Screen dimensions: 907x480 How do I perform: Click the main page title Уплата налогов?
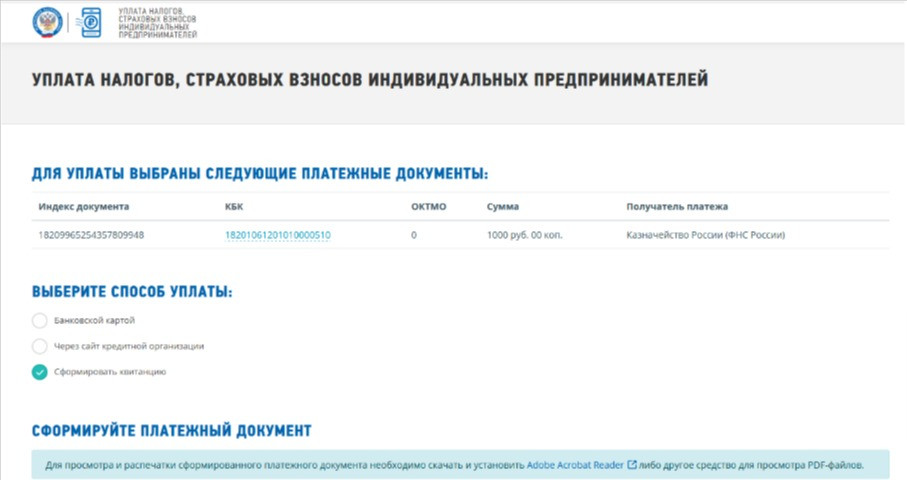370,79
